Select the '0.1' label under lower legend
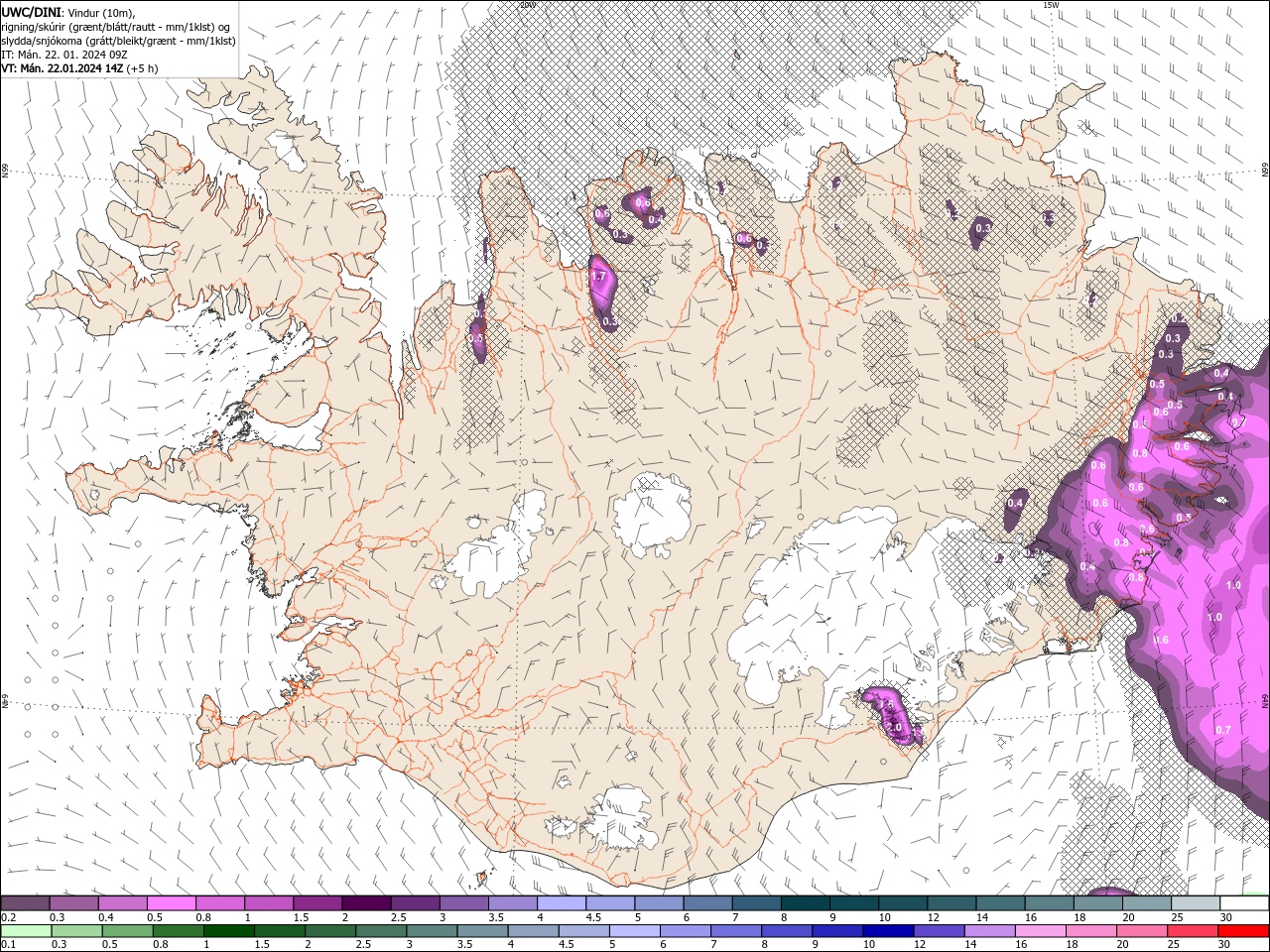 tap(8, 945)
